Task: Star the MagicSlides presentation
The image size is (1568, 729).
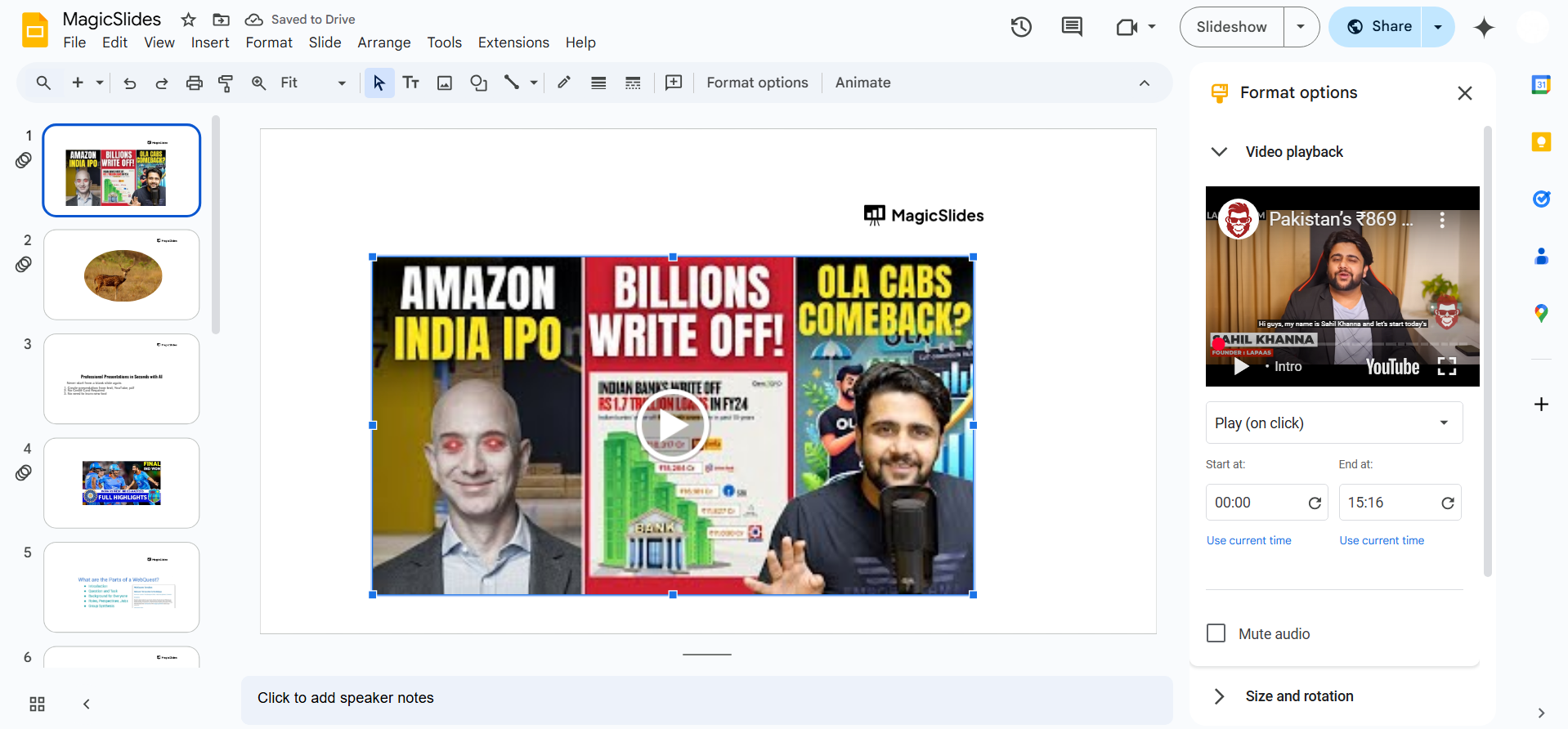Action: tap(188, 20)
